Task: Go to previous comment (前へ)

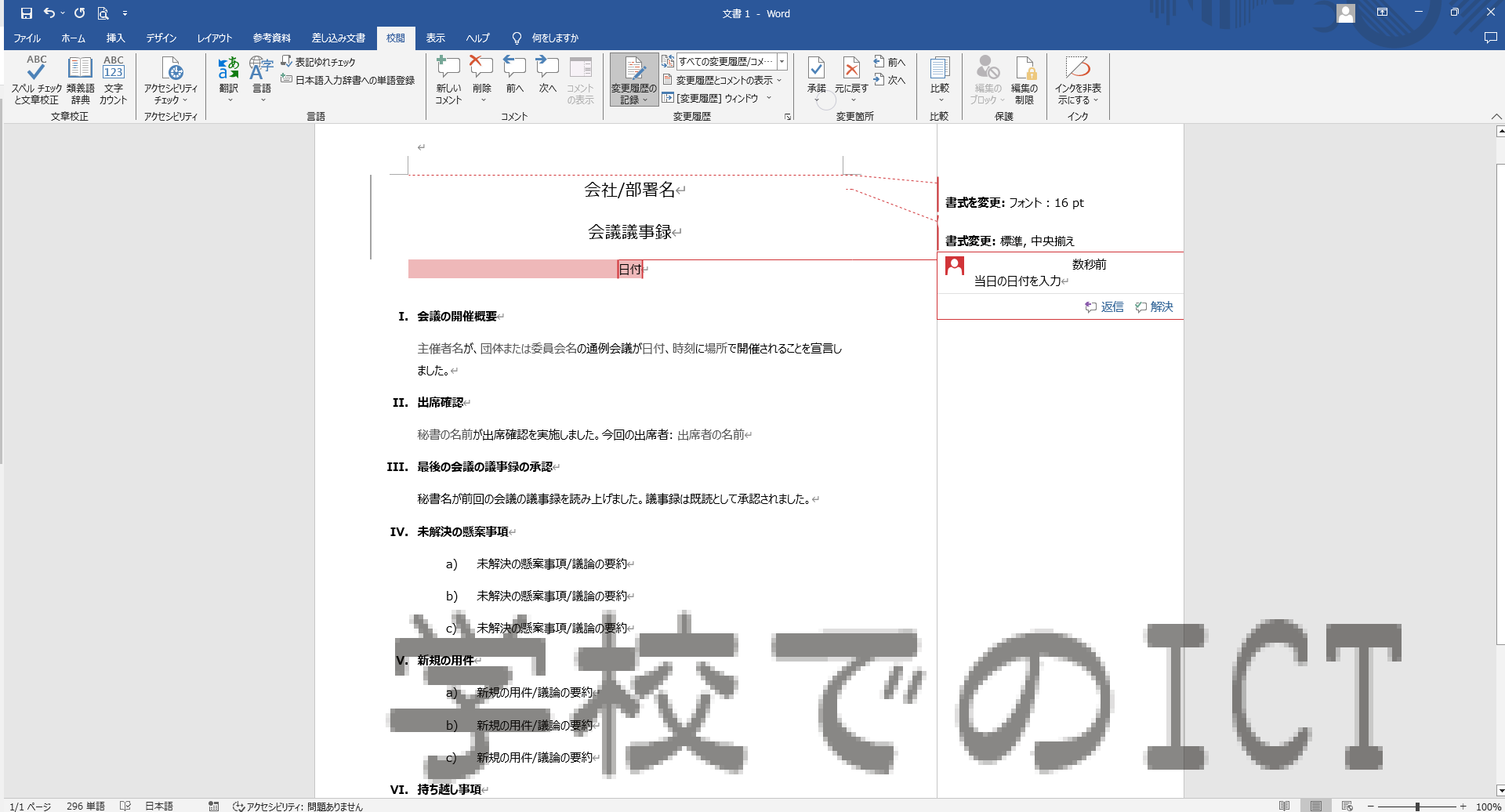Action: click(514, 75)
